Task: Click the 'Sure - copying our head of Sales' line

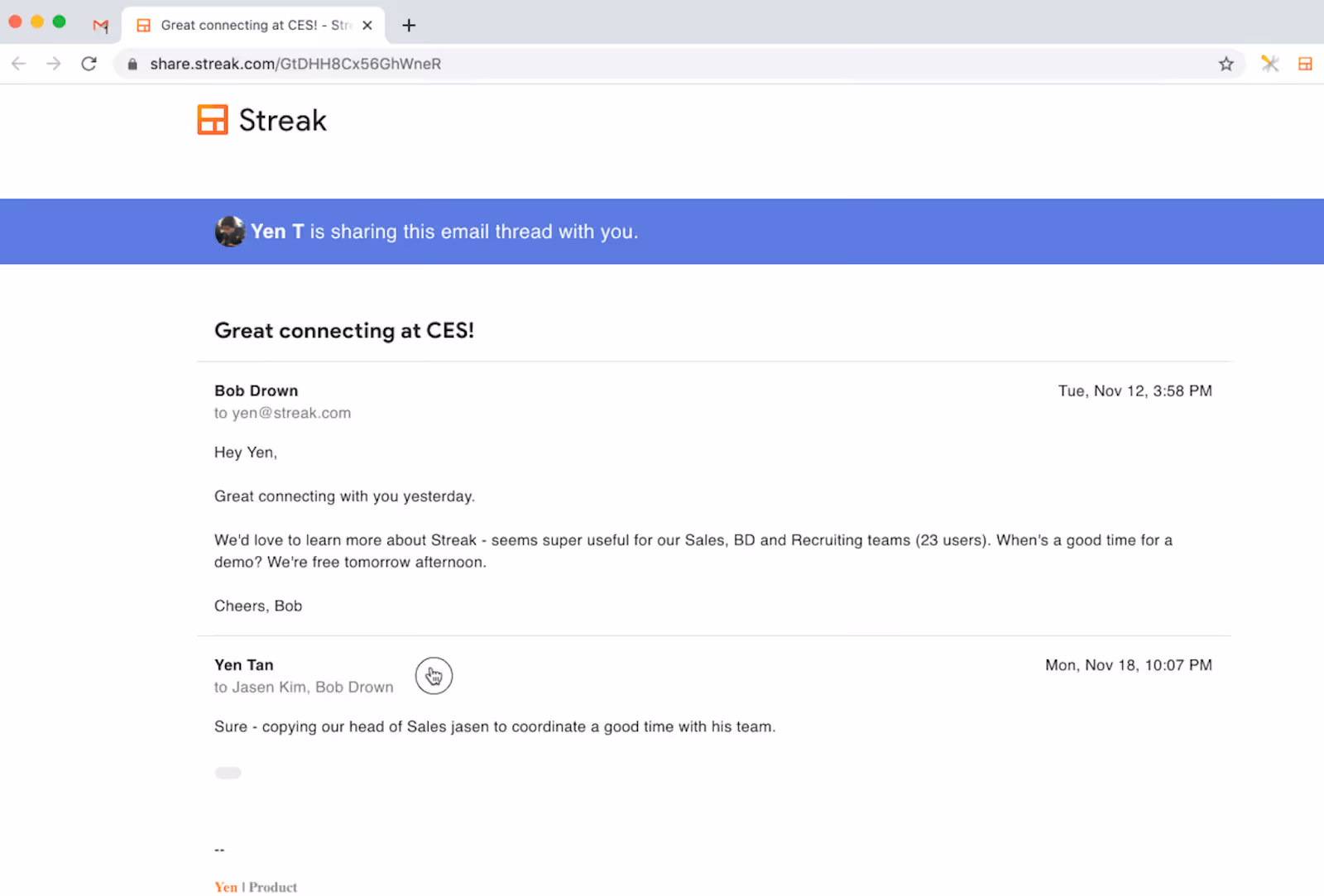Action: (495, 726)
